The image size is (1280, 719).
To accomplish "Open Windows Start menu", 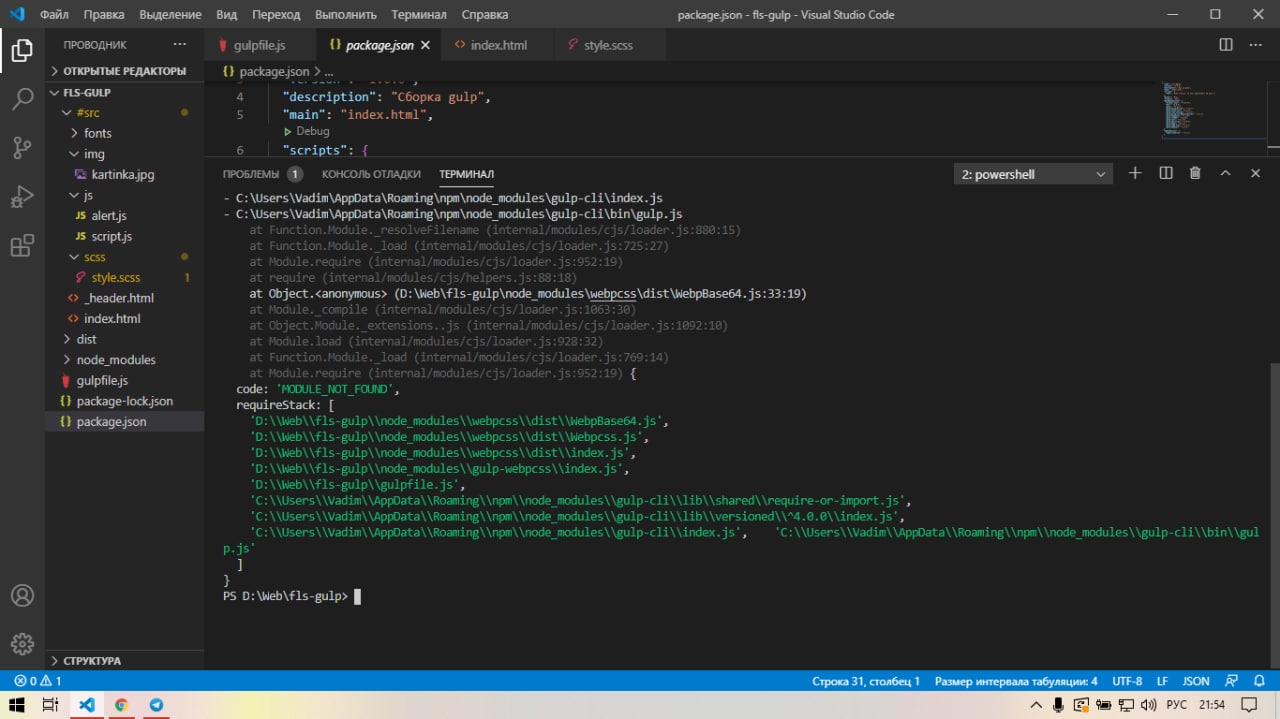I will pos(15,705).
